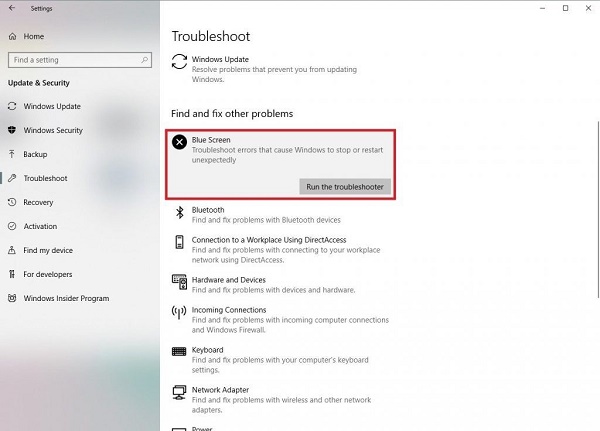Click the Bluetooth symbol icon
Image resolution: width=600 pixels, height=431 pixels.
[179, 212]
